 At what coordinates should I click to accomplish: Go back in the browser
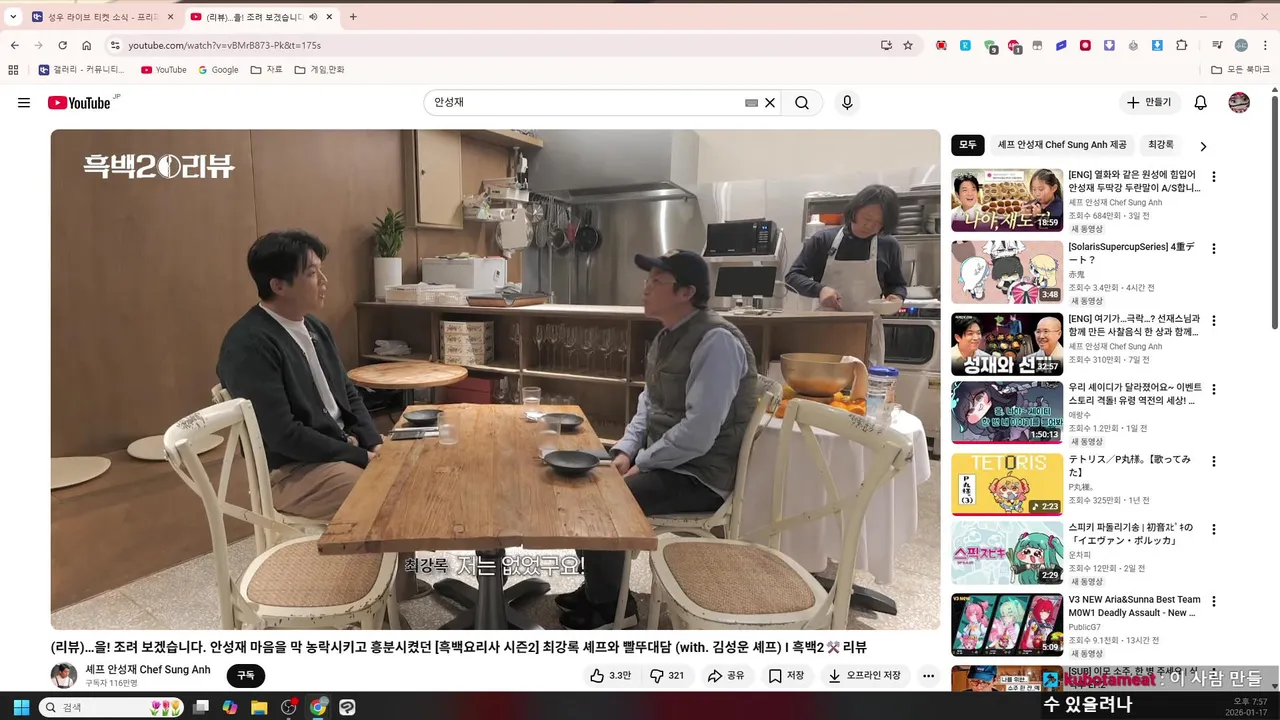click(15, 45)
